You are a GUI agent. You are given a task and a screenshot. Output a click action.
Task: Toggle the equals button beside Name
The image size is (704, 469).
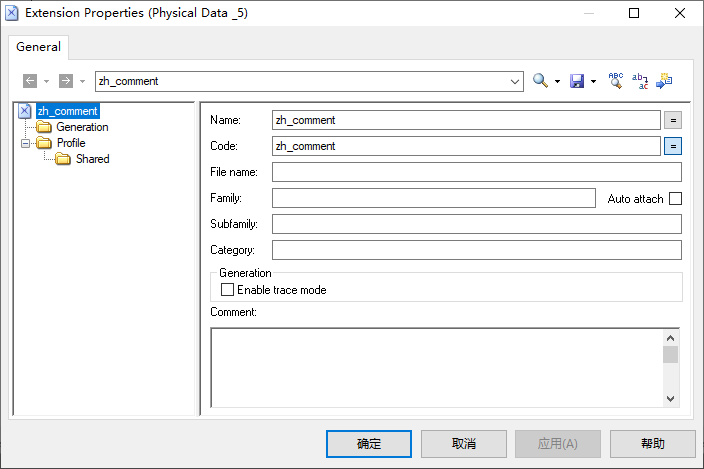[x=673, y=120]
